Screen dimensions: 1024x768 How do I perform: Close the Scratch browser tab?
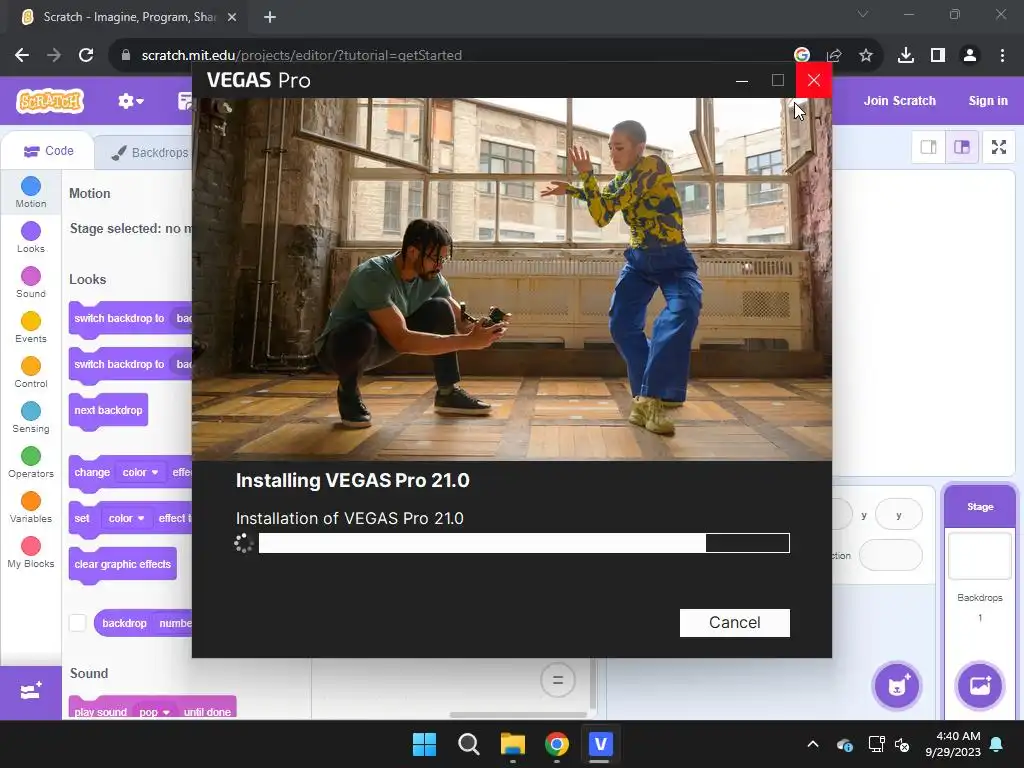[x=232, y=17]
